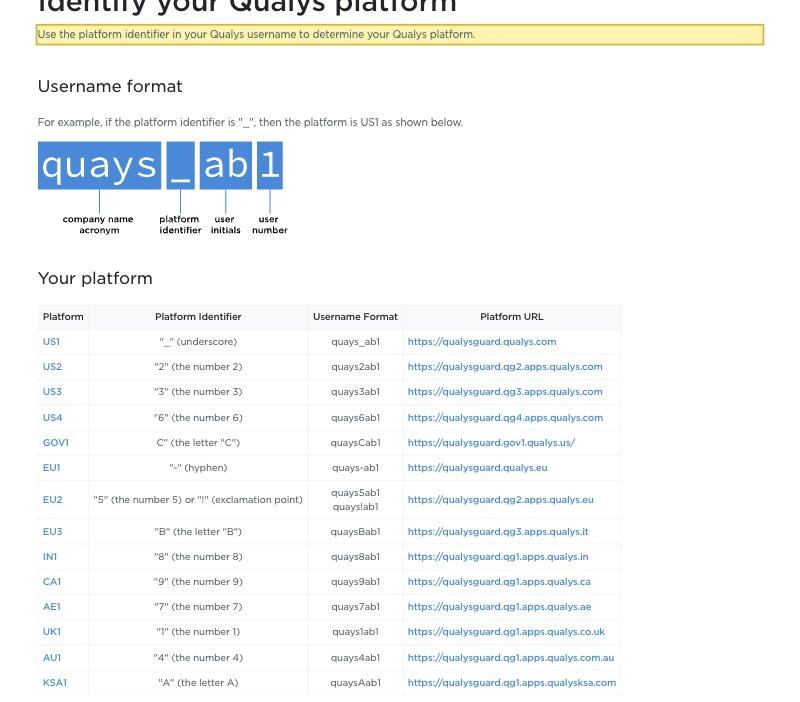Image resolution: width=800 pixels, height=702 pixels.
Task: Open the KSA1 platform link
Action: point(55,683)
